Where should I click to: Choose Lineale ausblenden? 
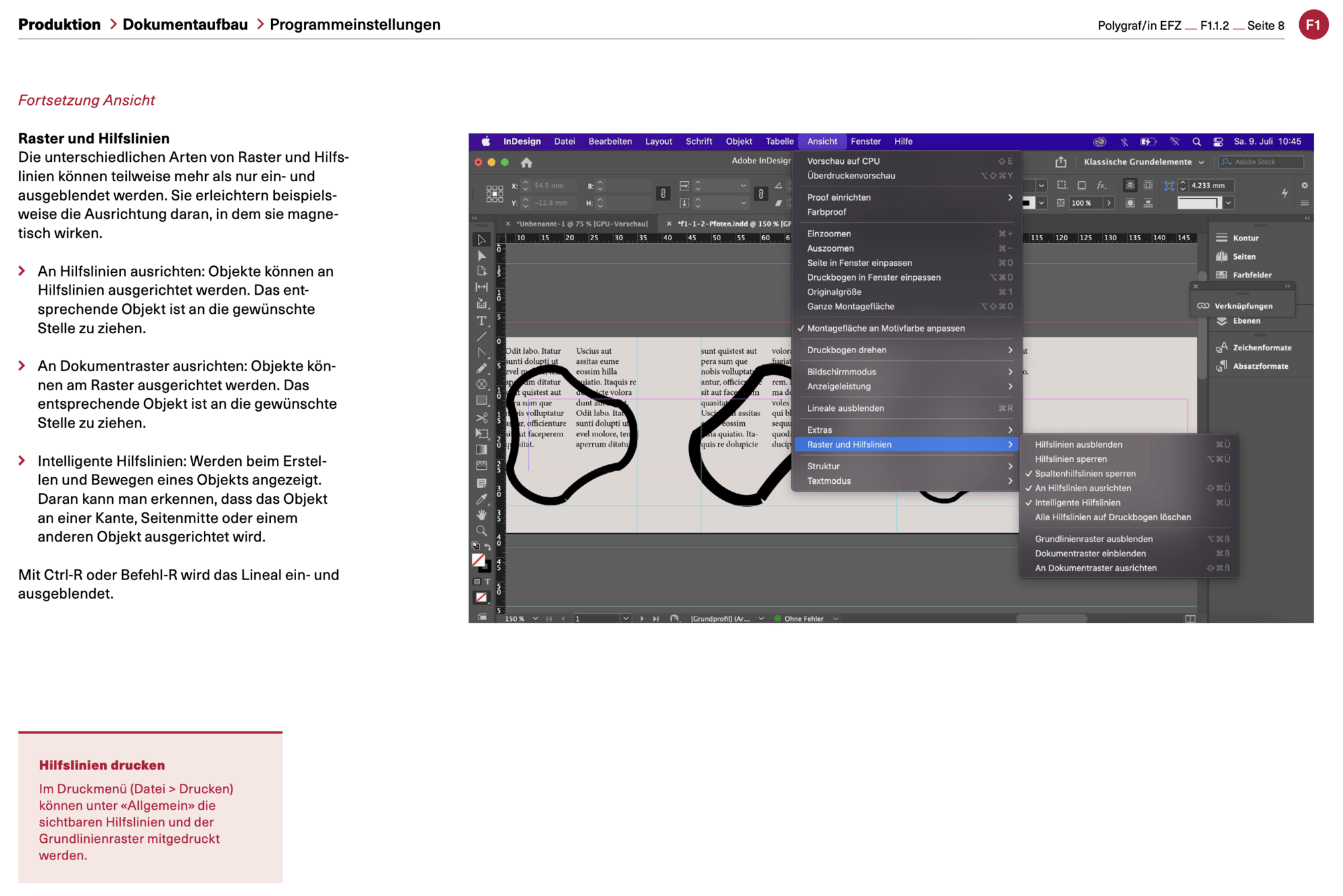point(845,408)
